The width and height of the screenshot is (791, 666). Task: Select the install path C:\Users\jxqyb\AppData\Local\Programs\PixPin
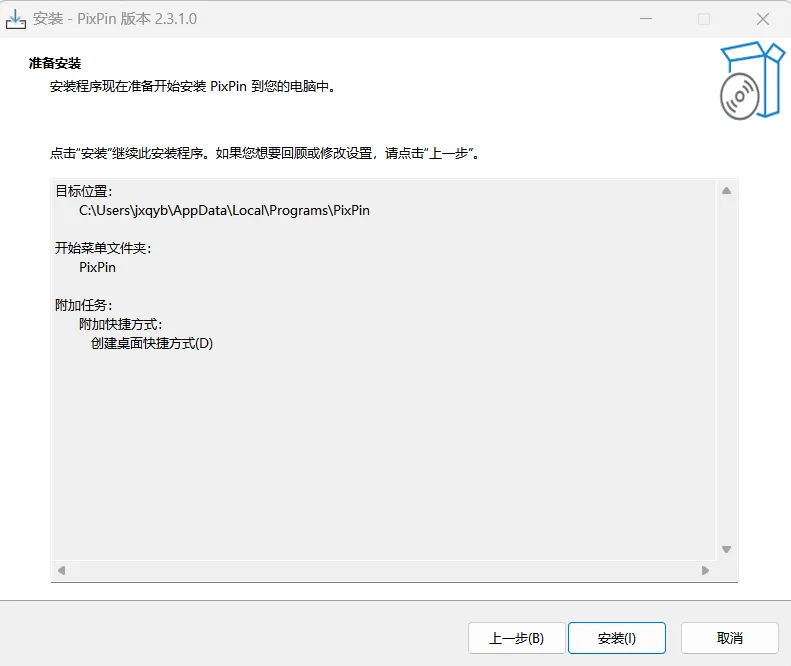coord(224,210)
